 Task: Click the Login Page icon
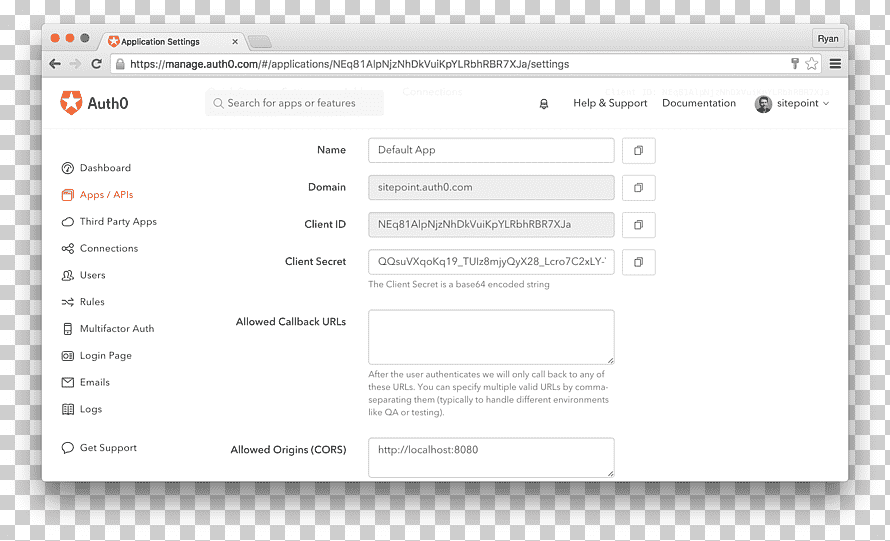pyautogui.click(x=68, y=356)
